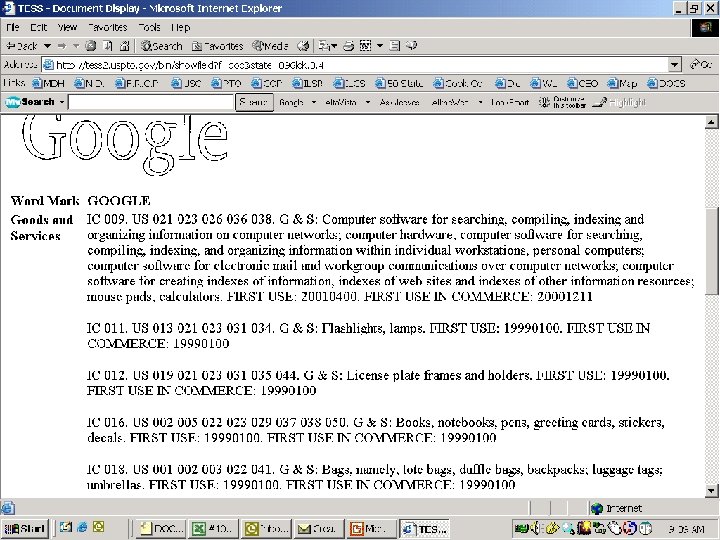Click the Start button
This screenshot has height=540, width=720.
25,529
